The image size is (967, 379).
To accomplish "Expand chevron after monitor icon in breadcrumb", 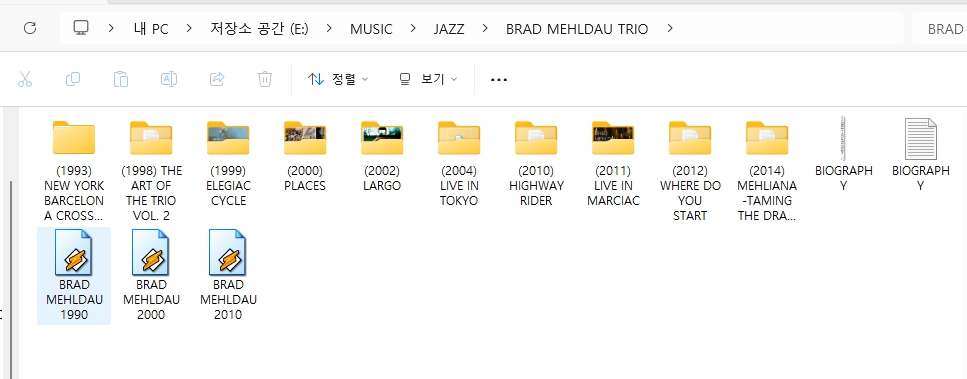I will tap(111, 28).
